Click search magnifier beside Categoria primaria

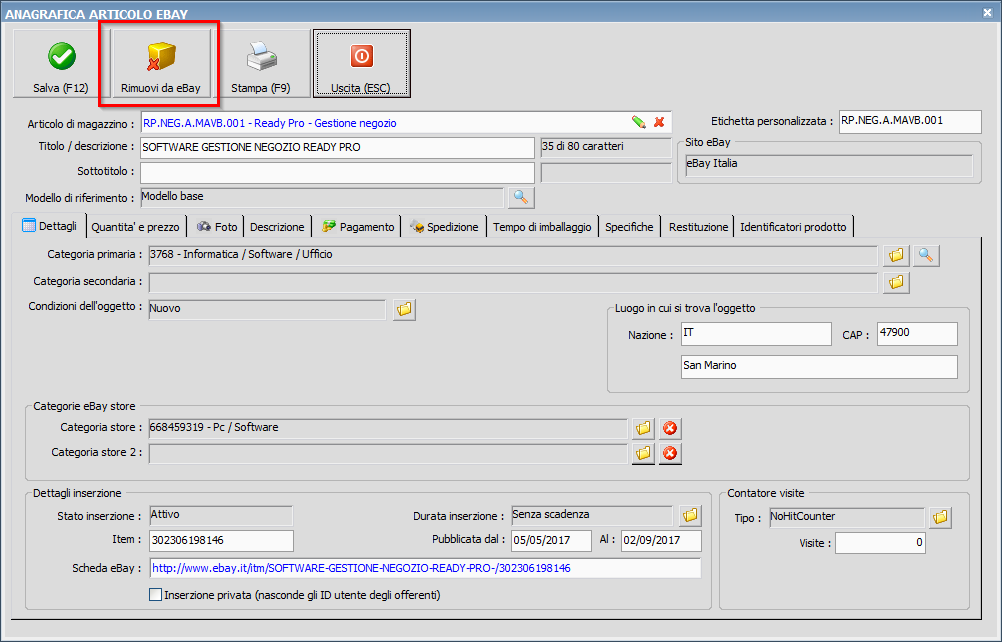[926, 256]
